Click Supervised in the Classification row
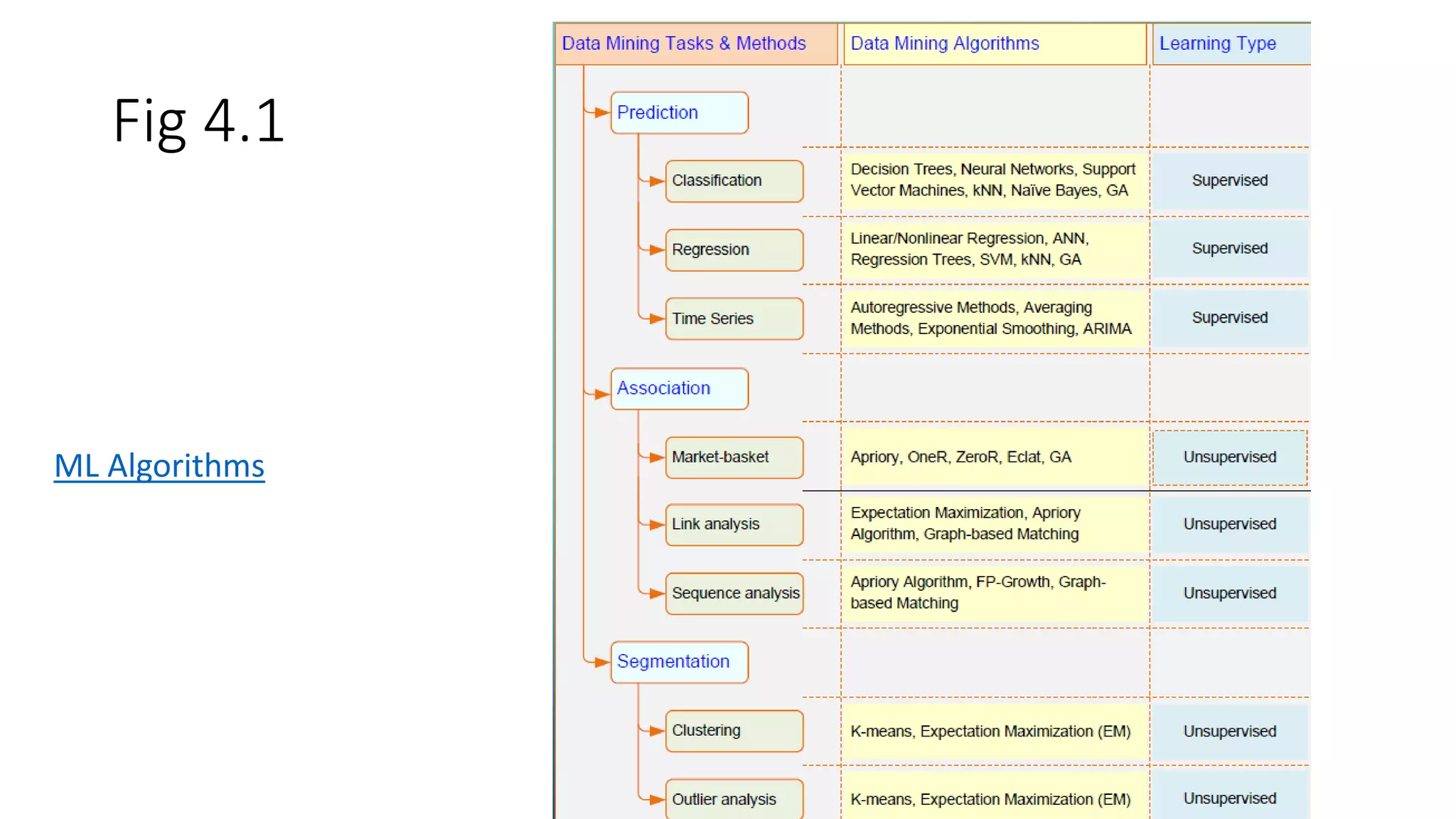The width and height of the screenshot is (1456, 819). [x=1230, y=181]
